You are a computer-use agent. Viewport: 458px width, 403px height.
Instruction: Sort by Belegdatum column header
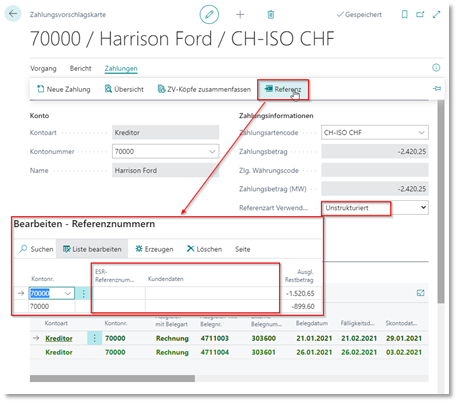(312, 323)
